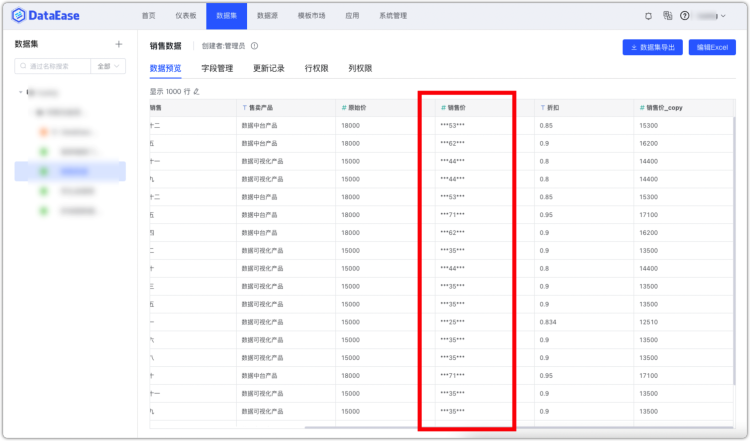Click the text type icon beside 折扣

542,108
